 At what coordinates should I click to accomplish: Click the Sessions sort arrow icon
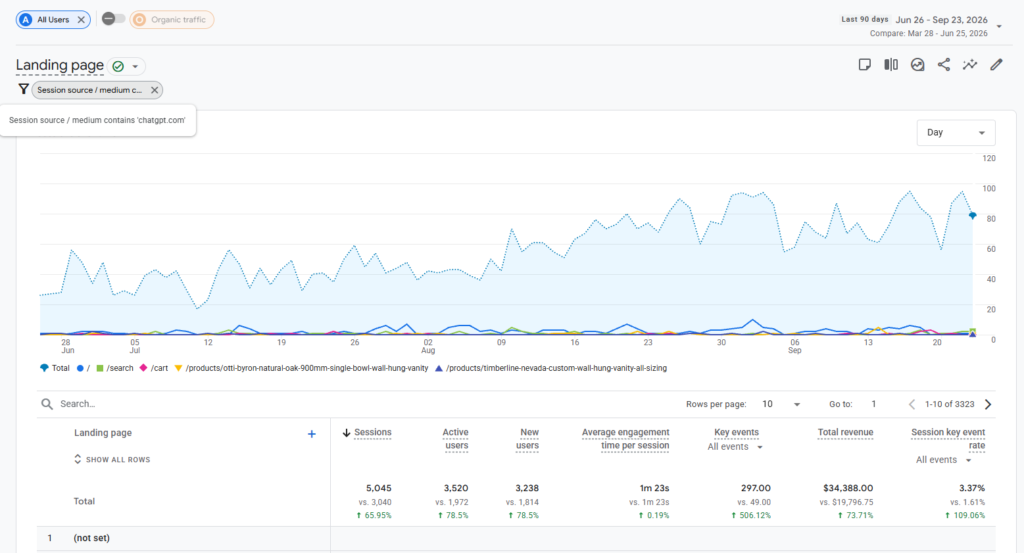346,433
